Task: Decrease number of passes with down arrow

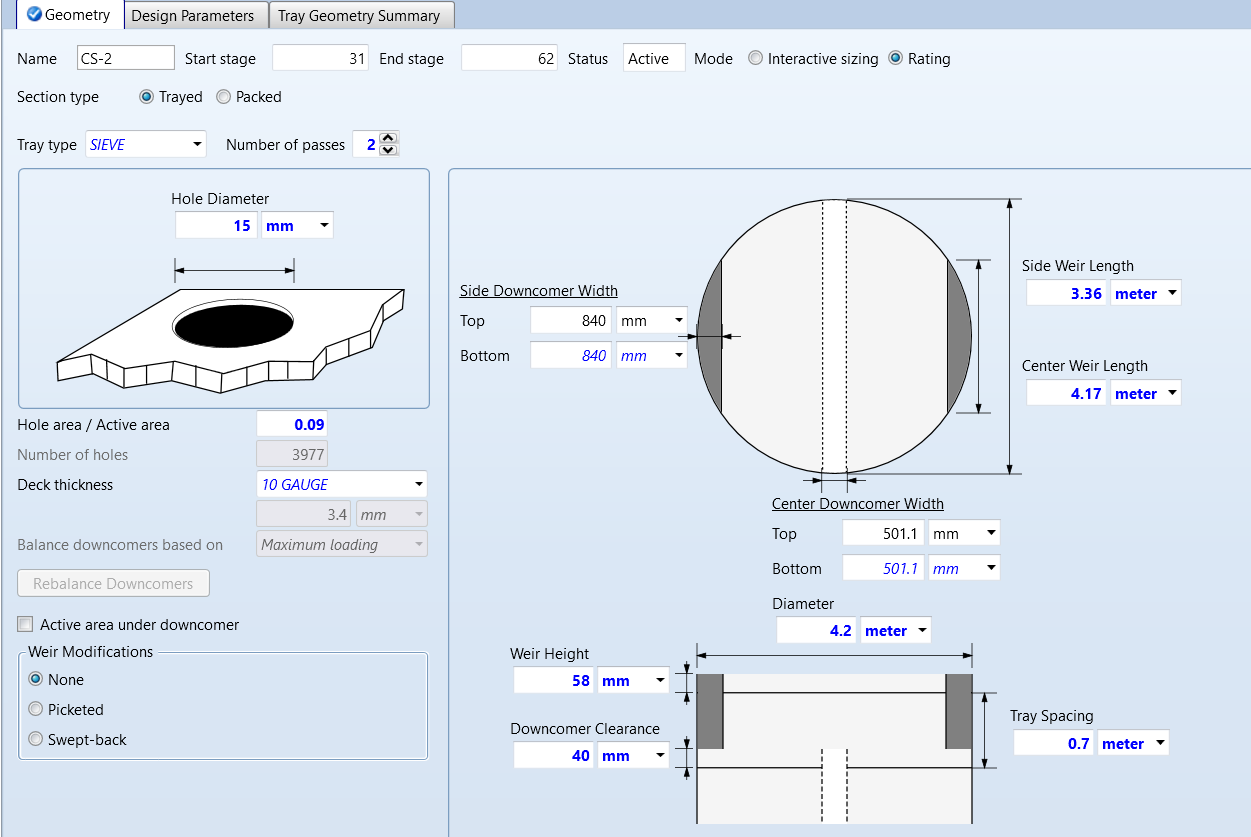Action: coord(390,151)
